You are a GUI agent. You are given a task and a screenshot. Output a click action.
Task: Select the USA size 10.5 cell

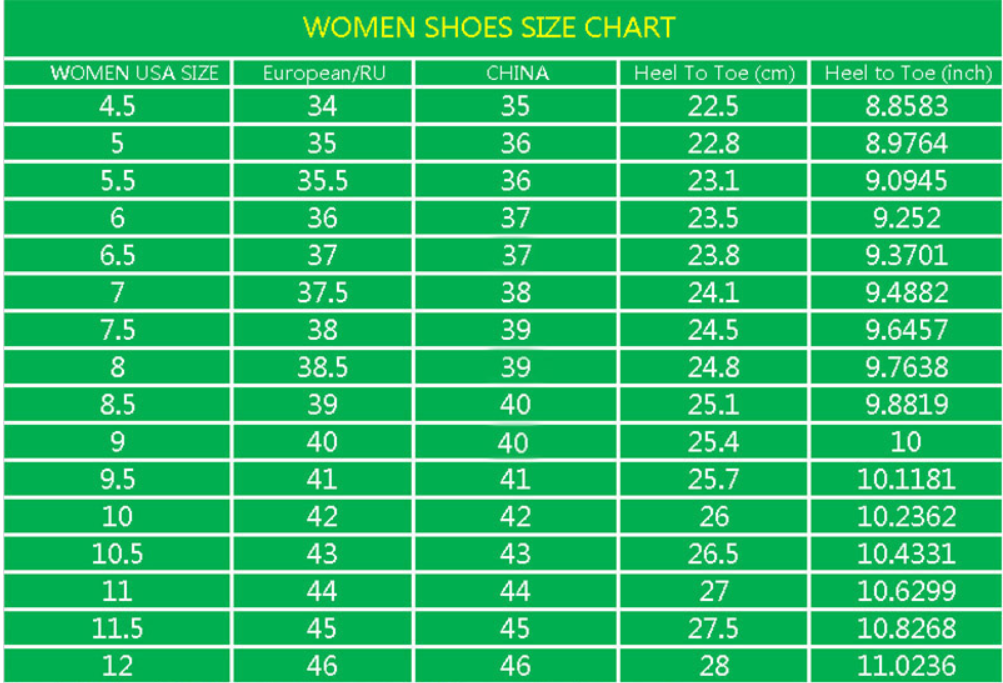tap(118, 553)
